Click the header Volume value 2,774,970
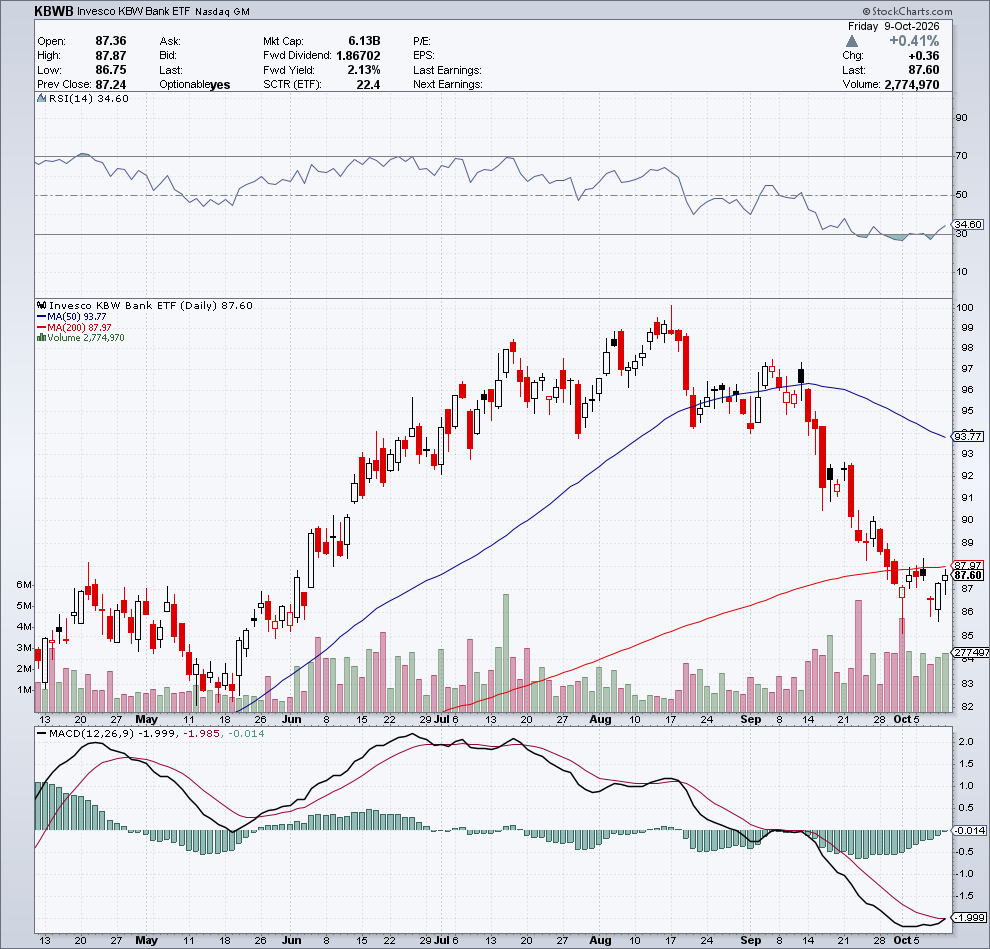The width and height of the screenshot is (990, 949). [x=912, y=85]
